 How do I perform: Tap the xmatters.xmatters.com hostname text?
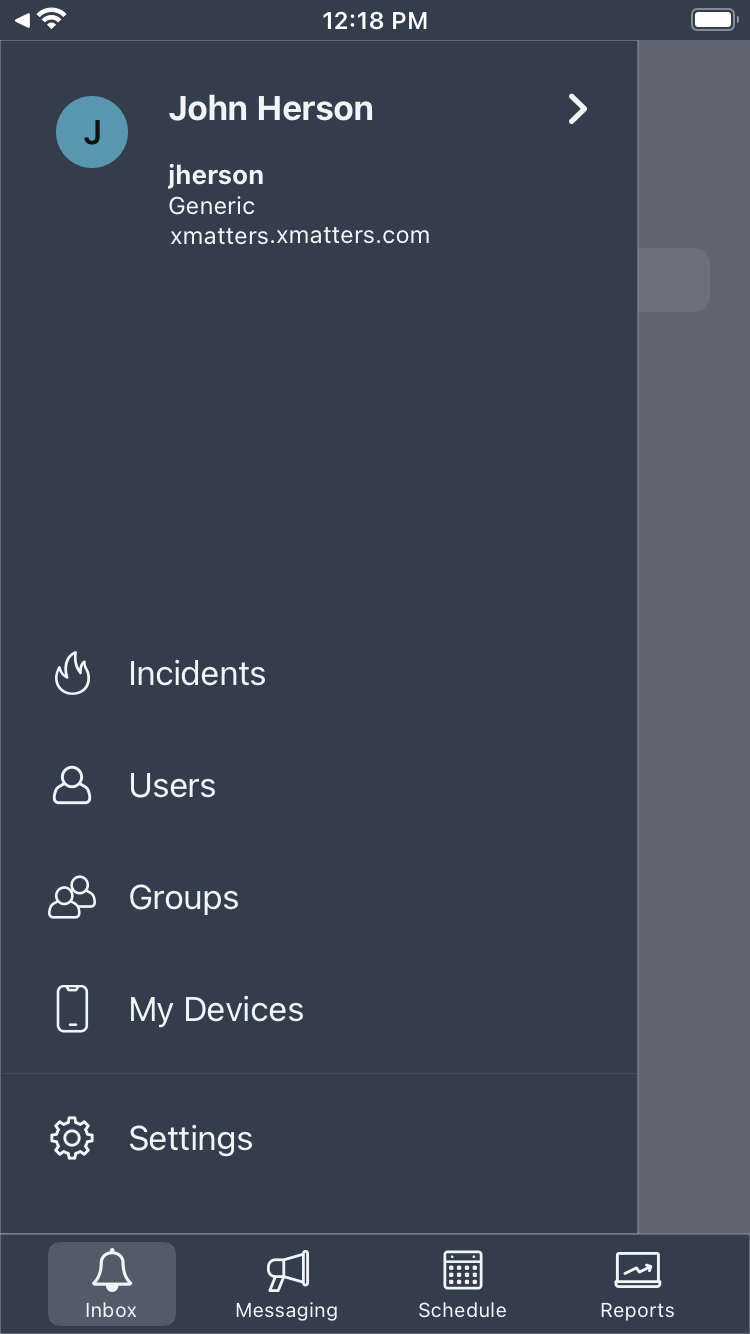(300, 236)
